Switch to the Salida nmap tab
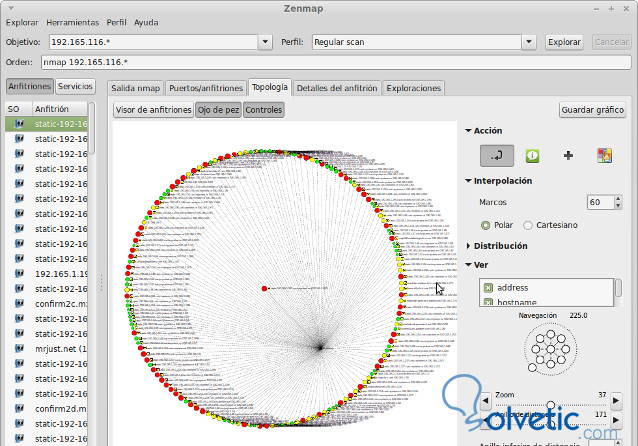 (135, 88)
